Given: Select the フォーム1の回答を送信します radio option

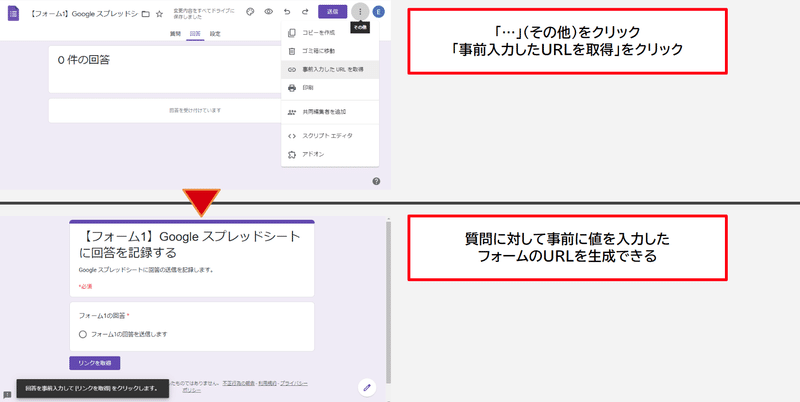Looking at the screenshot, I should 83,334.
